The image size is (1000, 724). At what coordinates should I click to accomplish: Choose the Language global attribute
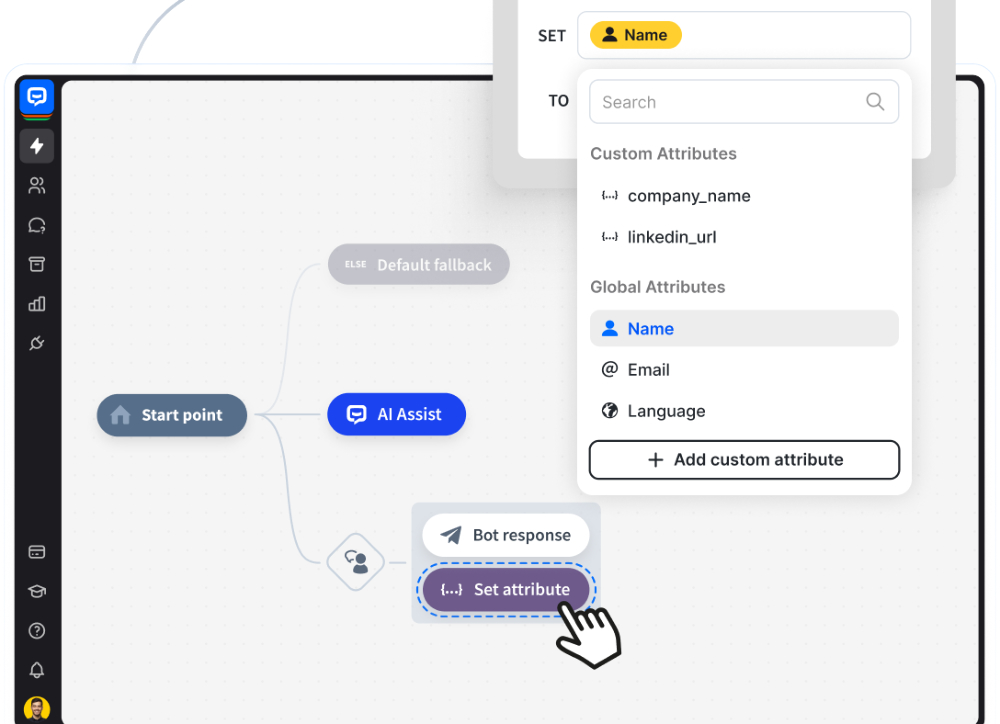(x=666, y=411)
